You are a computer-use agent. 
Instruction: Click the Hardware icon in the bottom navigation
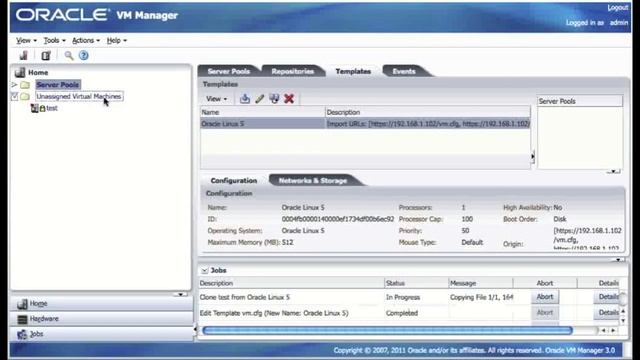pos(22,319)
